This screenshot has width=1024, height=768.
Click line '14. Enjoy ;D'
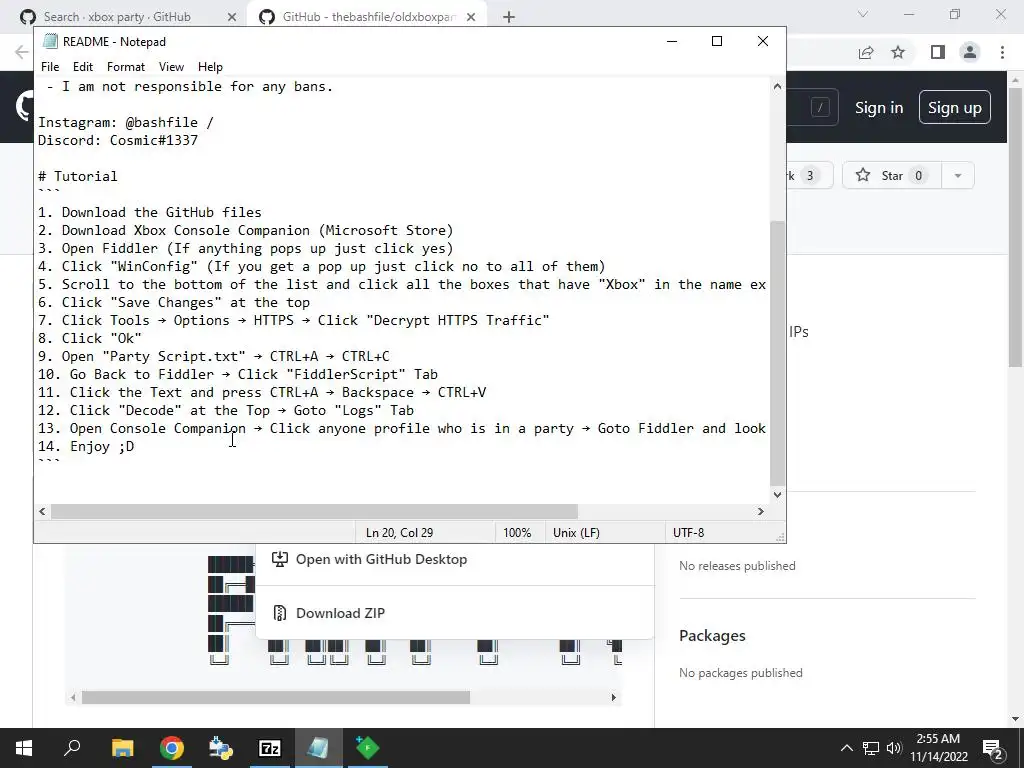tap(86, 446)
